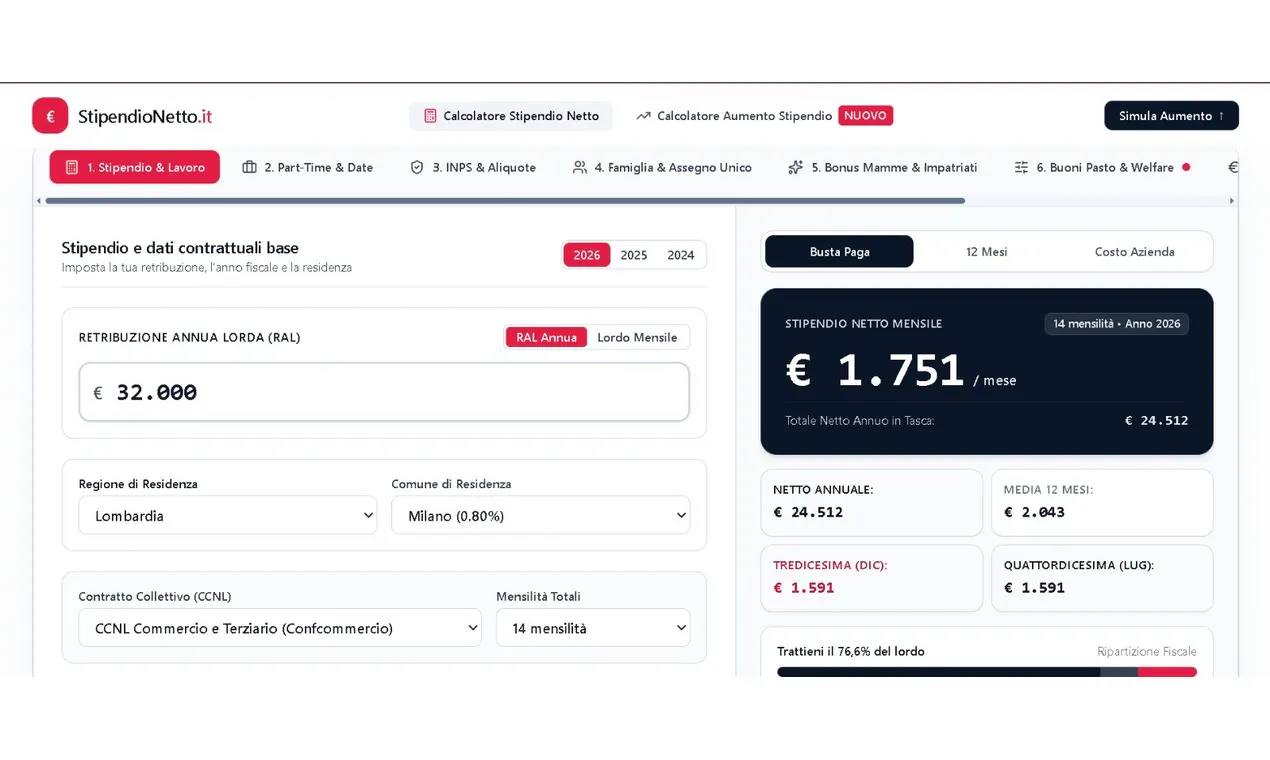The height and width of the screenshot is (760, 1270).
Task: Click the right arrow of the tab scrollbar
Action: click(1232, 201)
